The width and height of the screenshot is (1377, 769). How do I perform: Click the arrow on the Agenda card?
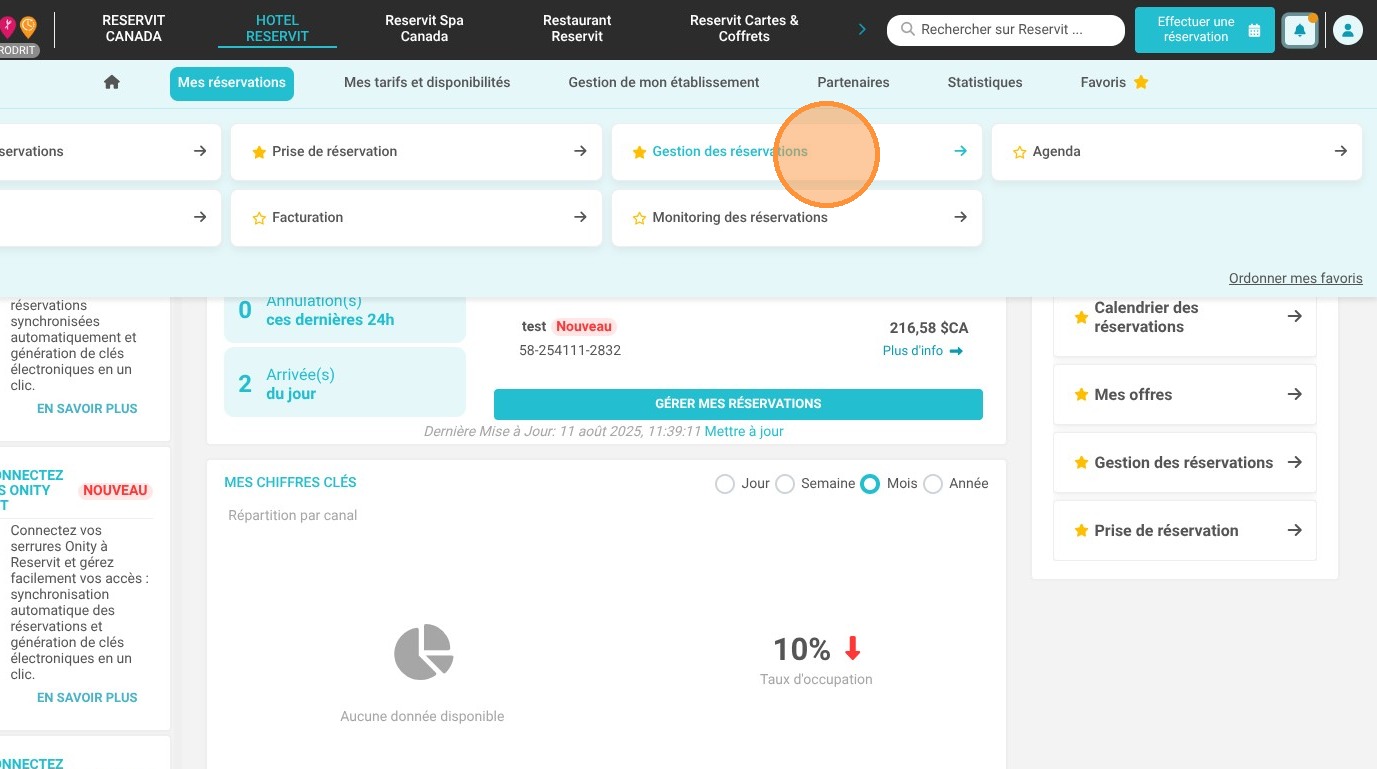point(1341,151)
